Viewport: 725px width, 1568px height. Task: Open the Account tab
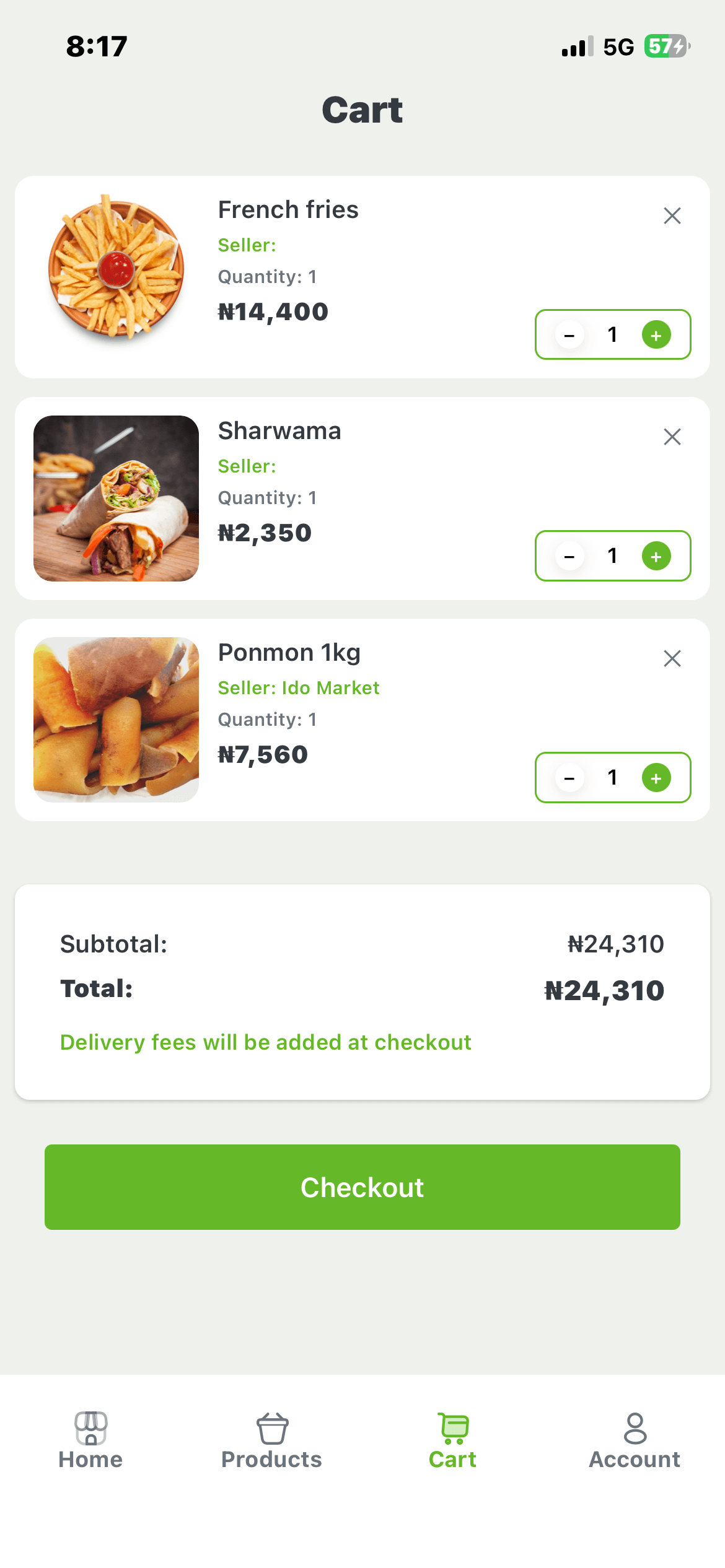click(x=635, y=1440)
